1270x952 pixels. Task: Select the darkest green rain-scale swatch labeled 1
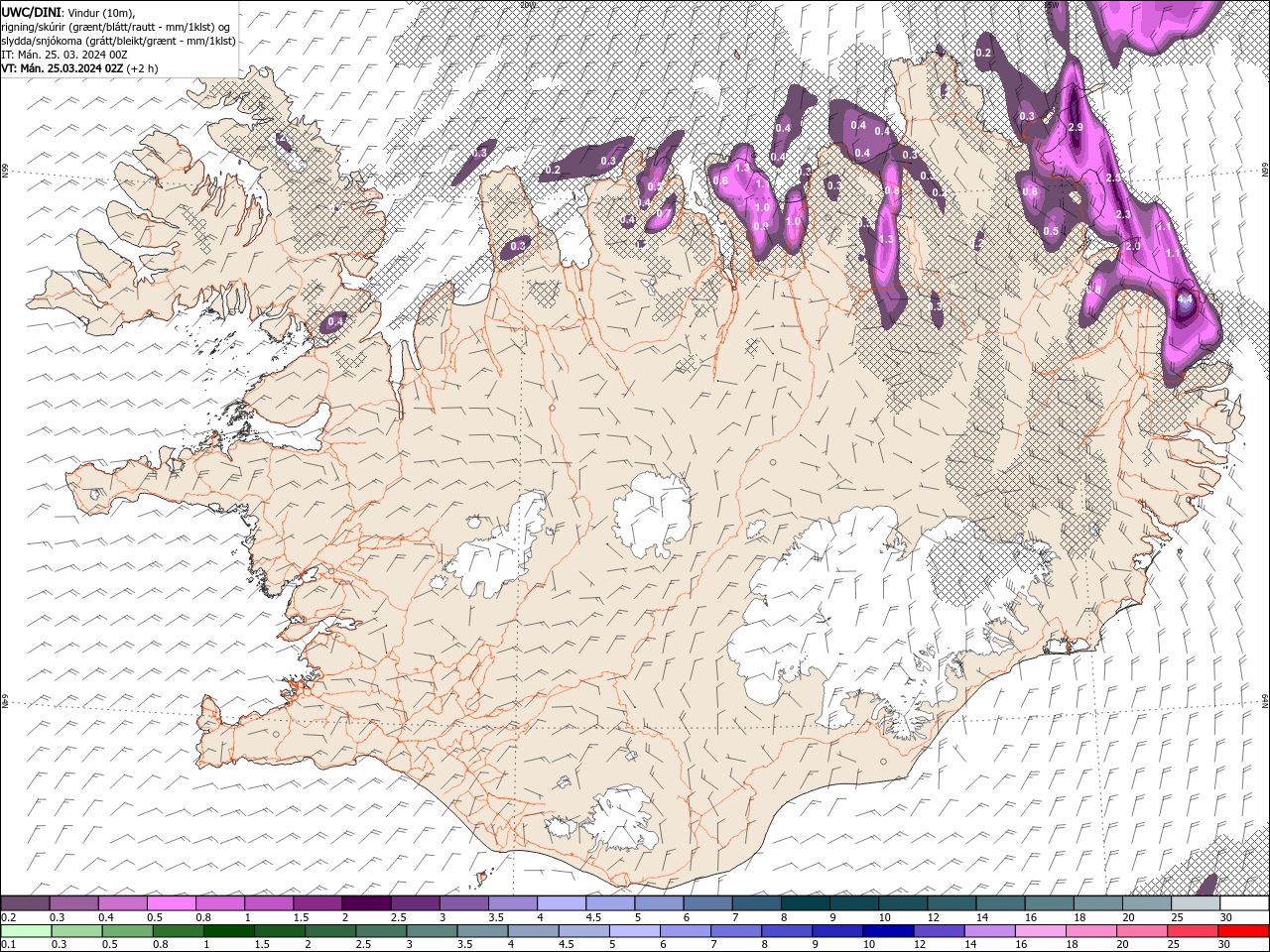(228, 931)
